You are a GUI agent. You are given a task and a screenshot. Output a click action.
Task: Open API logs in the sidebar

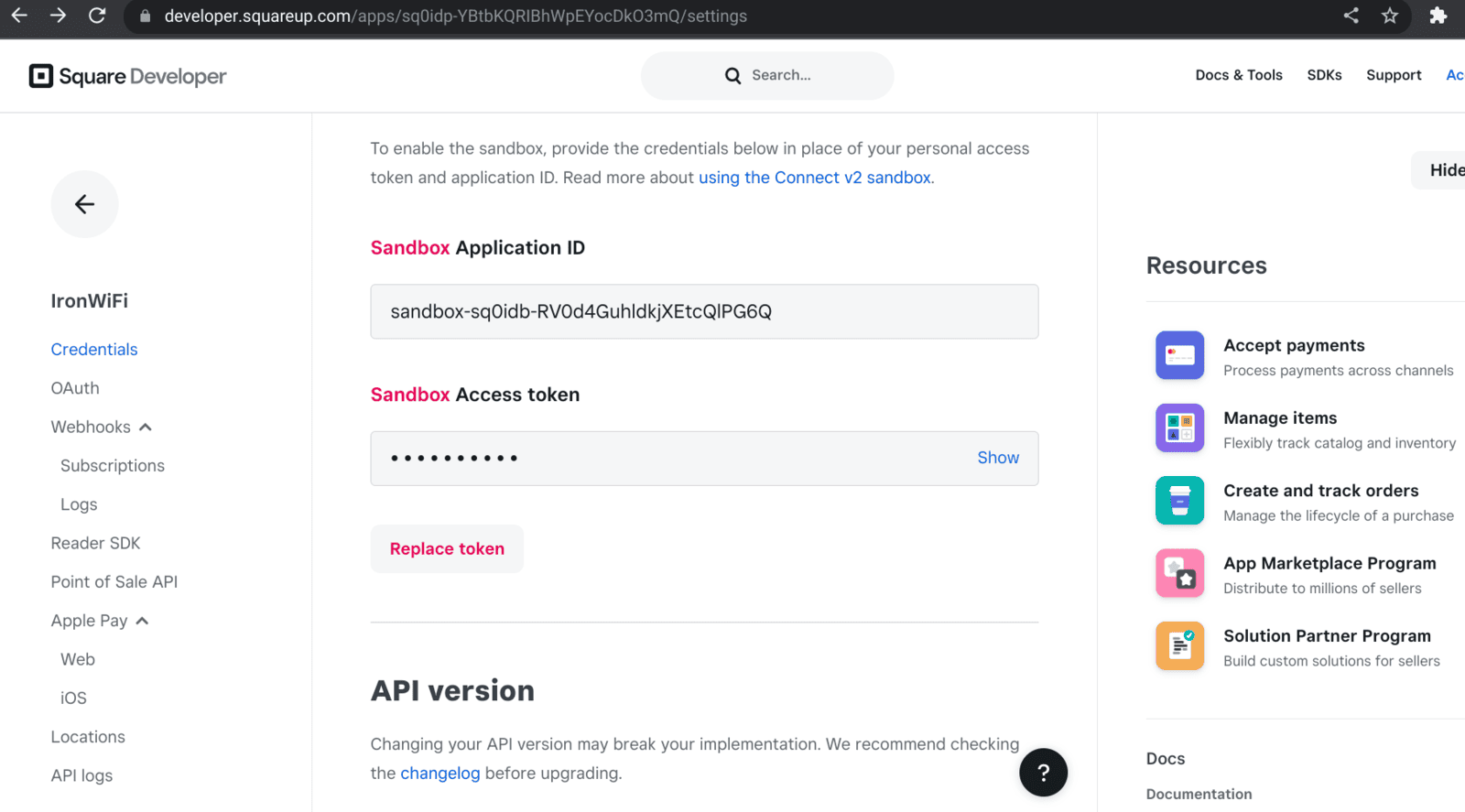[82, 775]
